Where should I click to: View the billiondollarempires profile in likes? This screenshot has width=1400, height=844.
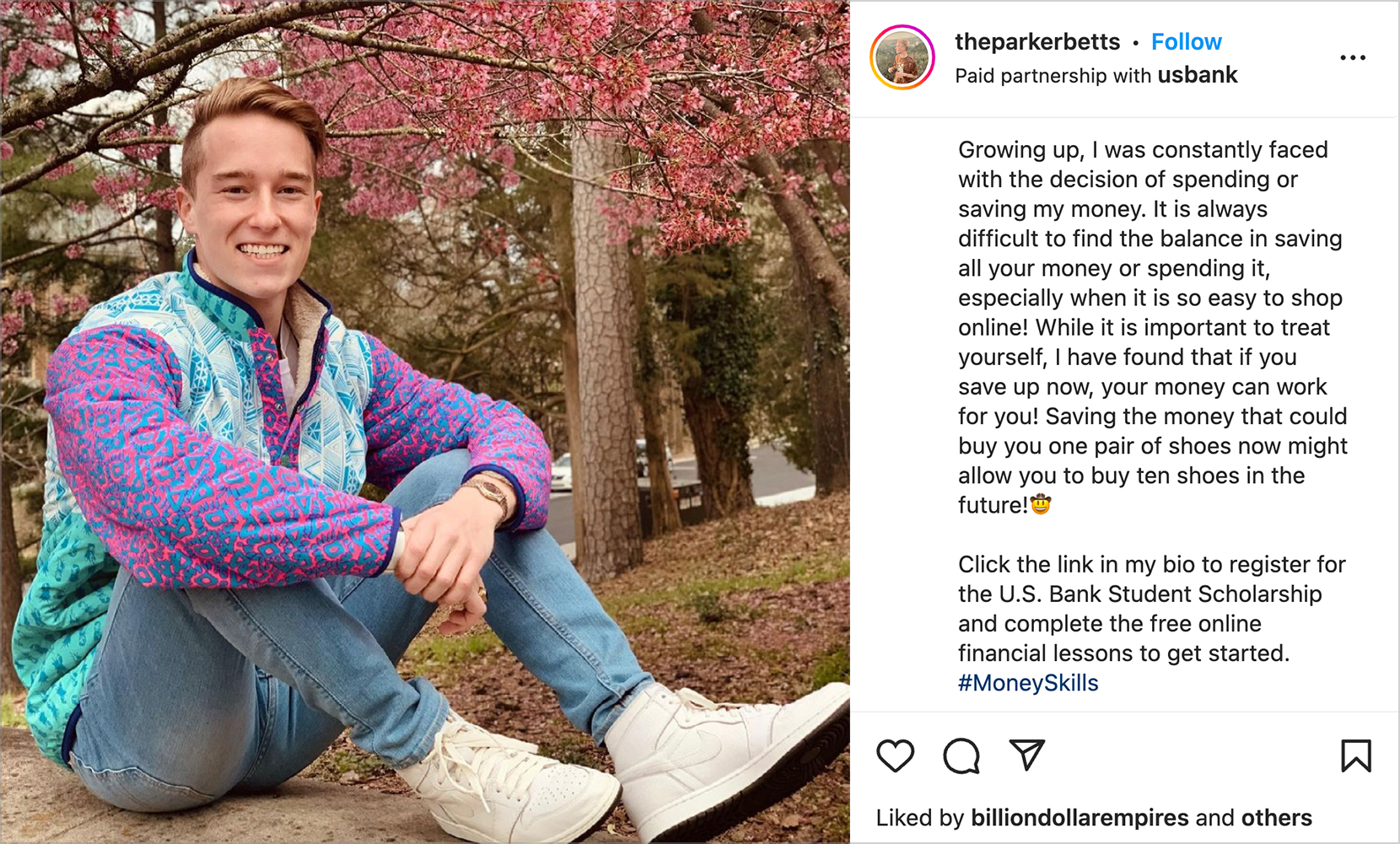[1080, 818]
